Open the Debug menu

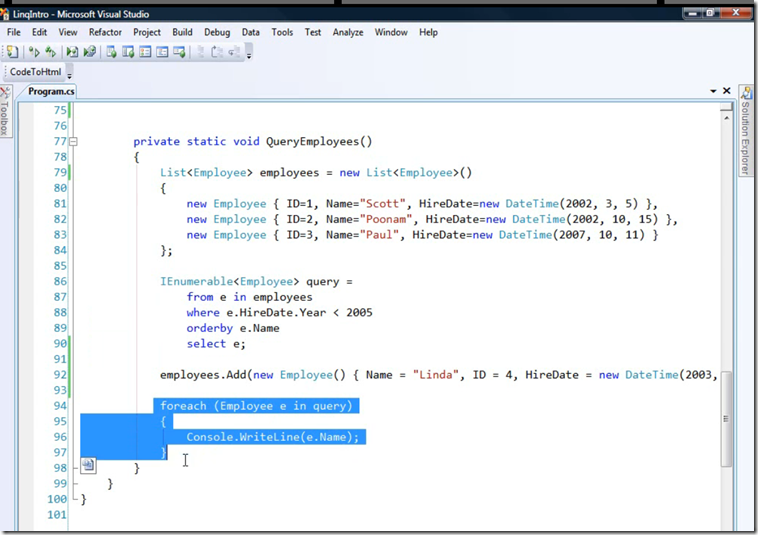(217, 32)
